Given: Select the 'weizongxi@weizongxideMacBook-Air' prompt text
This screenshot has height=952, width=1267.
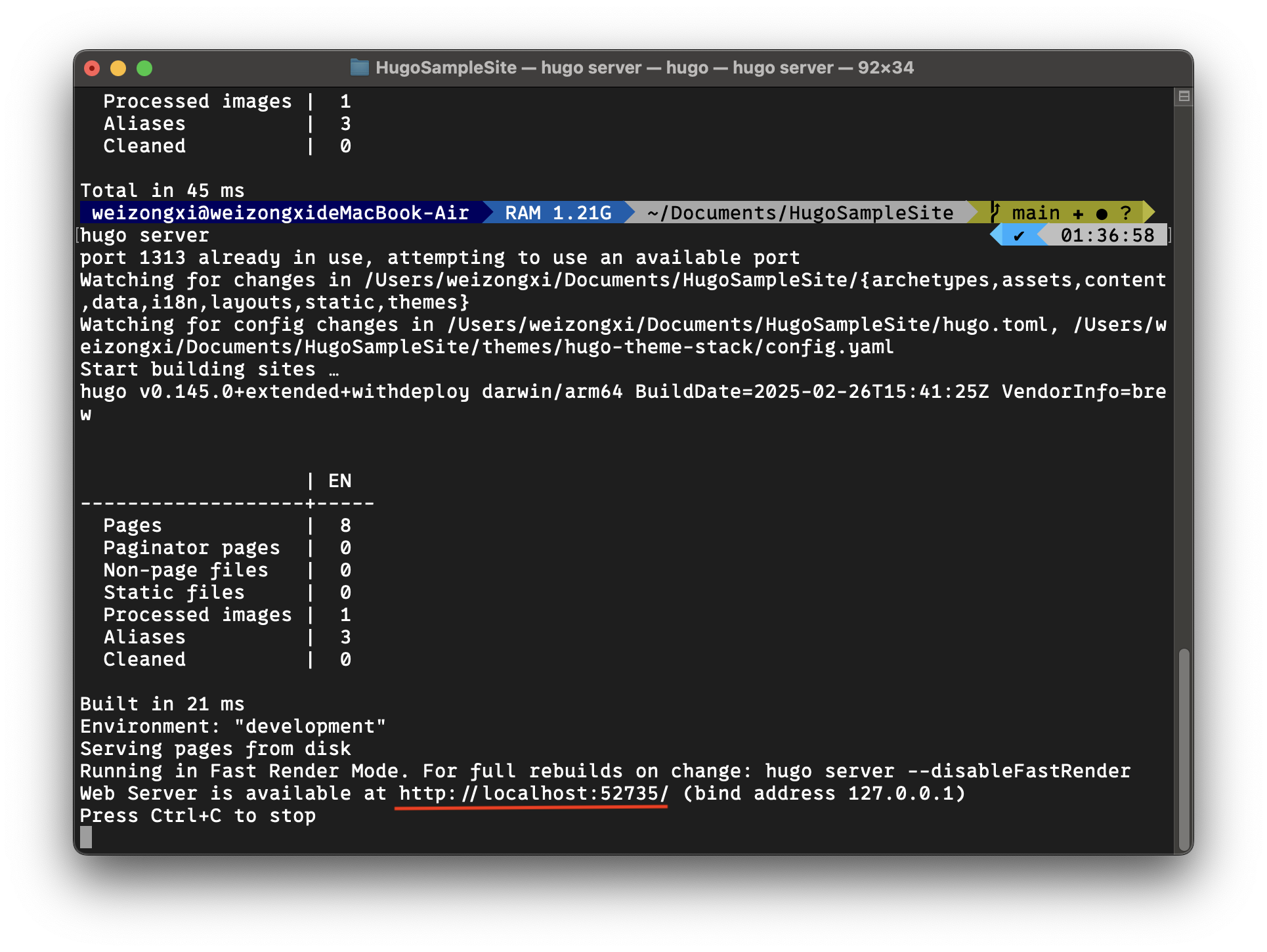Looking at the screenshot, I should tap(280, 213).
